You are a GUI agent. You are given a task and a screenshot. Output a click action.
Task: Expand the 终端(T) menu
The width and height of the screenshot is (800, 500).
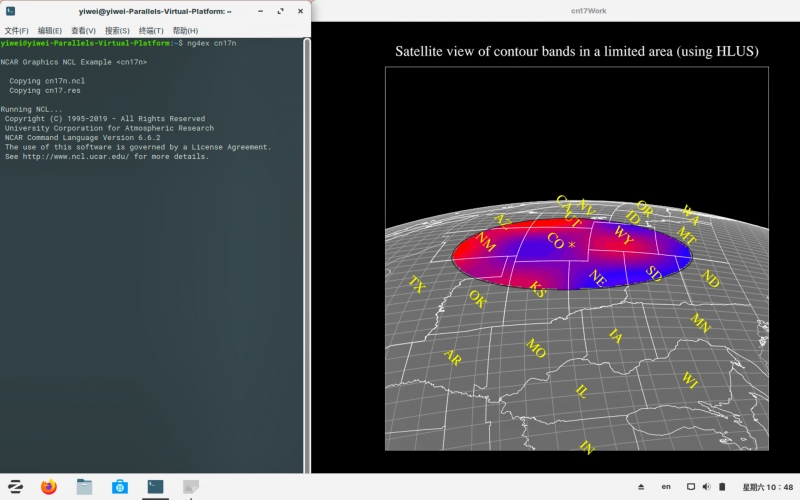(x=150, y=30)
